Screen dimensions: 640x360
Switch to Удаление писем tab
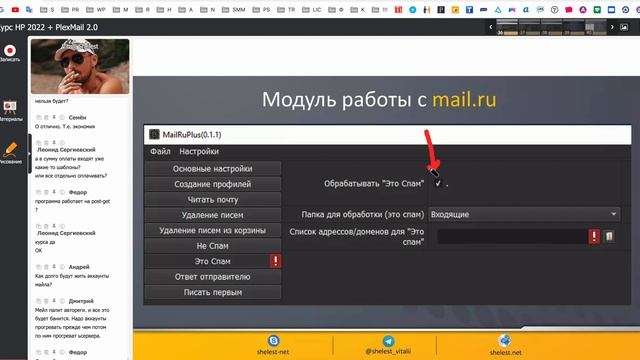tap(213, 215)
